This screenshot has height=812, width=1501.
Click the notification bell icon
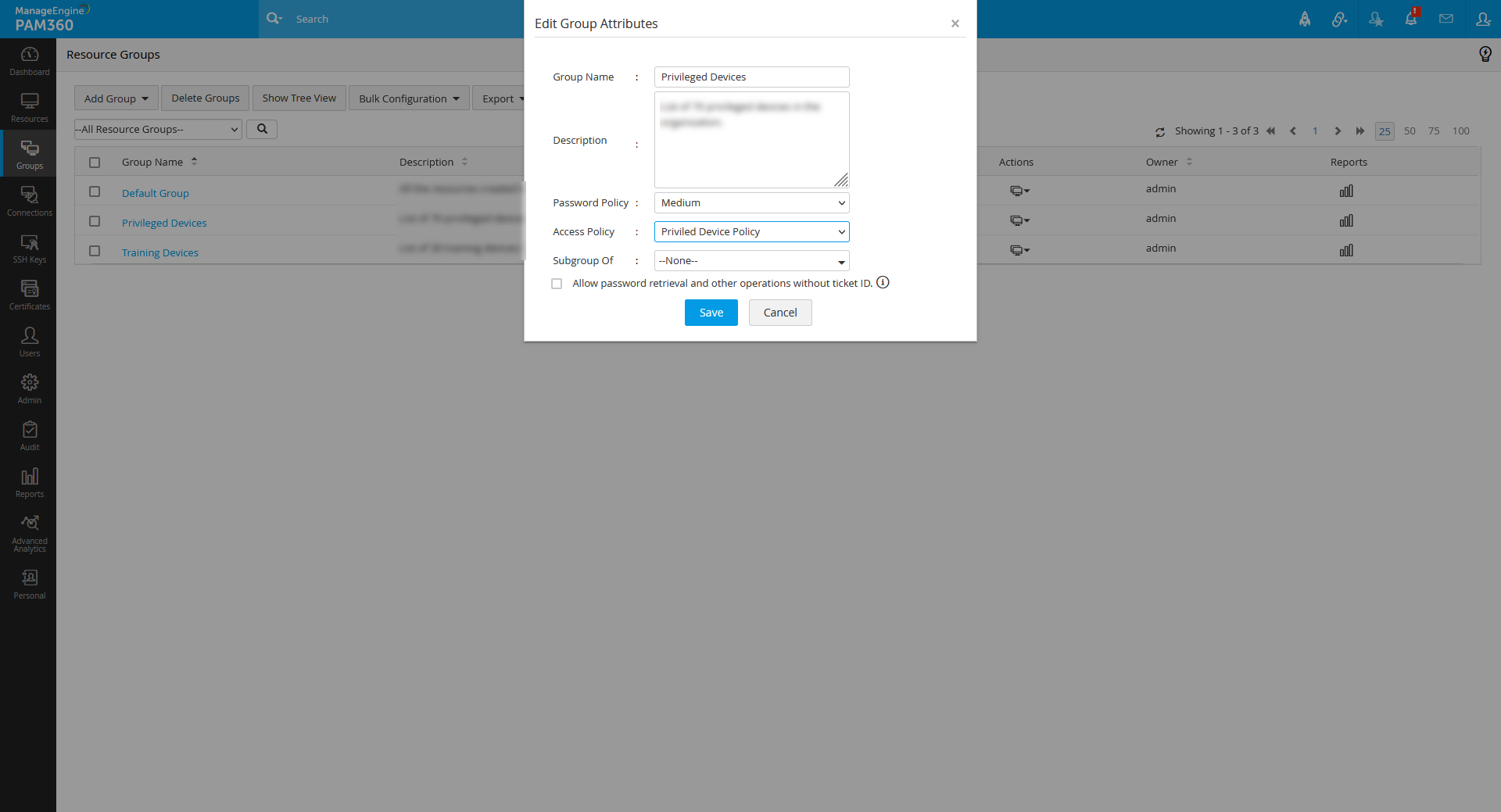pyautogui.click(x=1411, y=19)
